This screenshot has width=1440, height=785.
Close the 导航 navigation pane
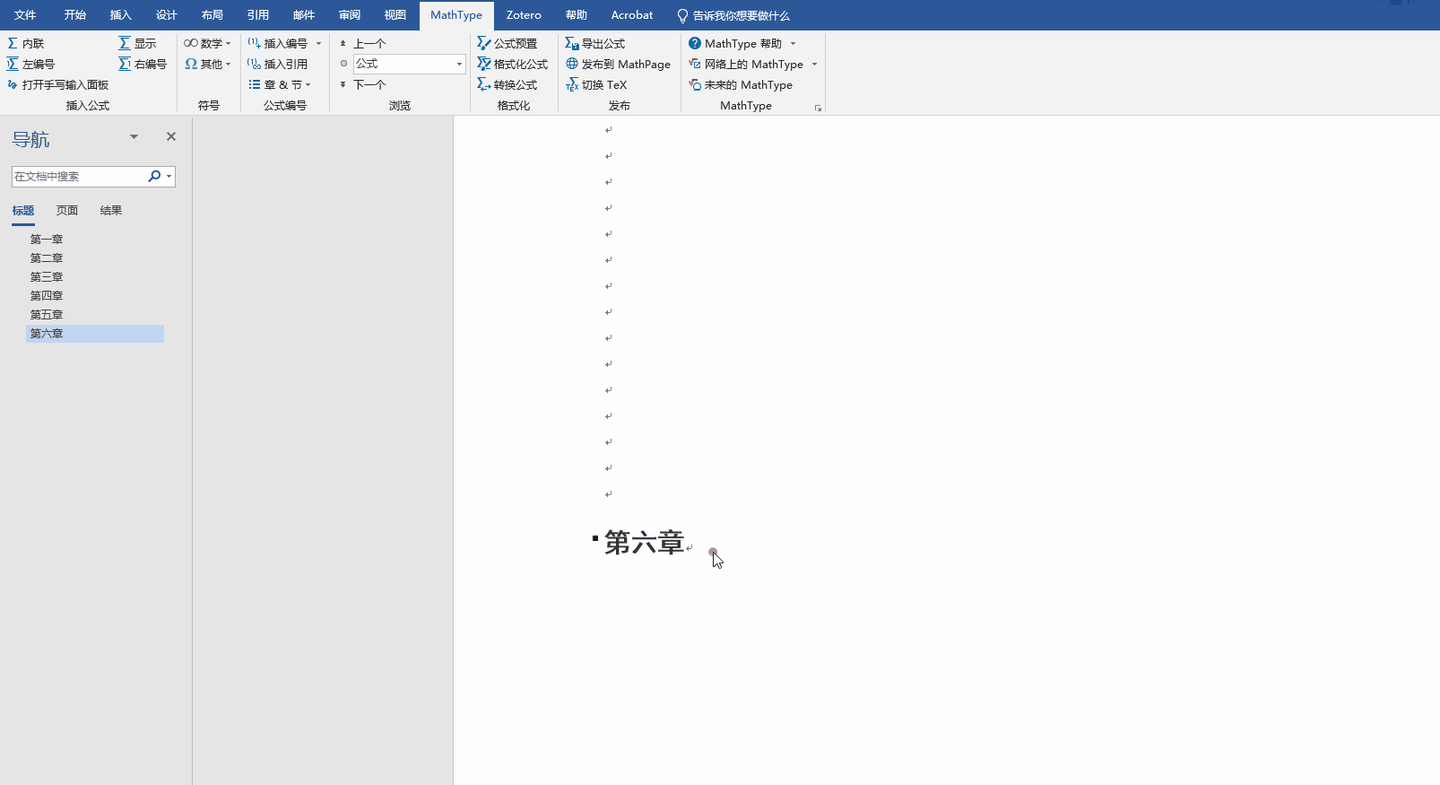click(171, 137)
